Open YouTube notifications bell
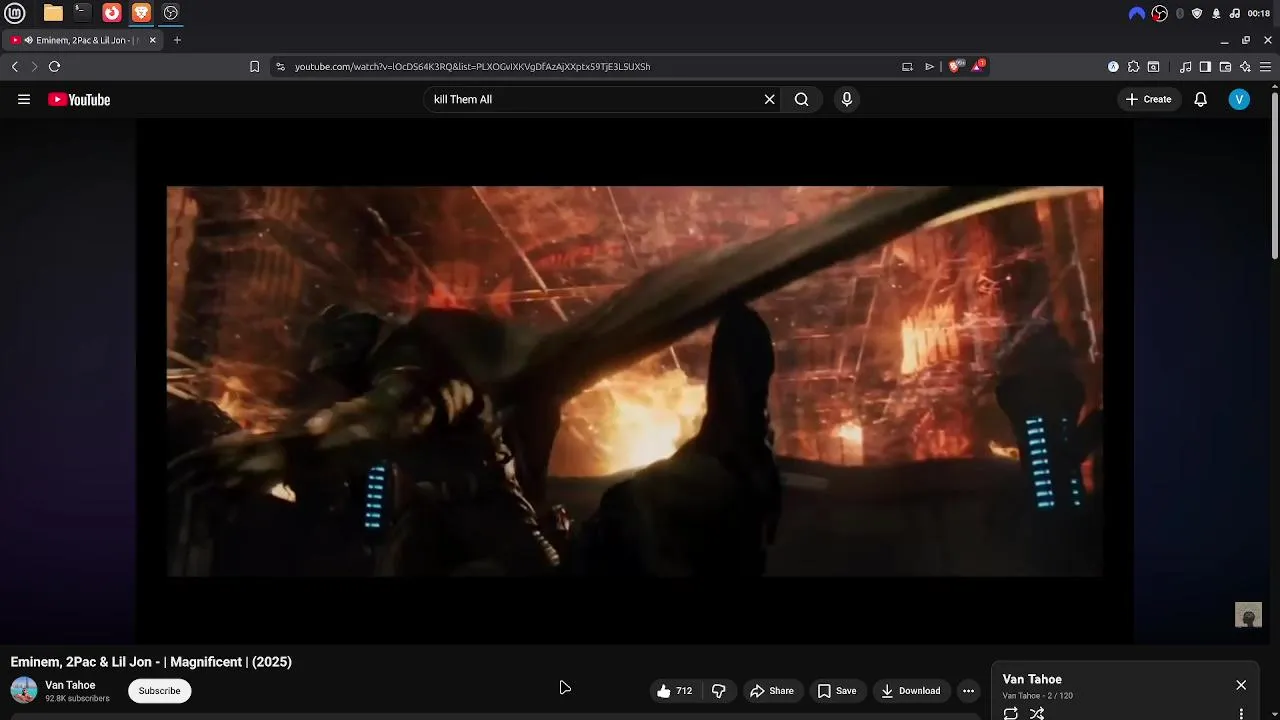Image resolution: width=1280 pixels, height=720 pixels. [x=1201, y=99]
